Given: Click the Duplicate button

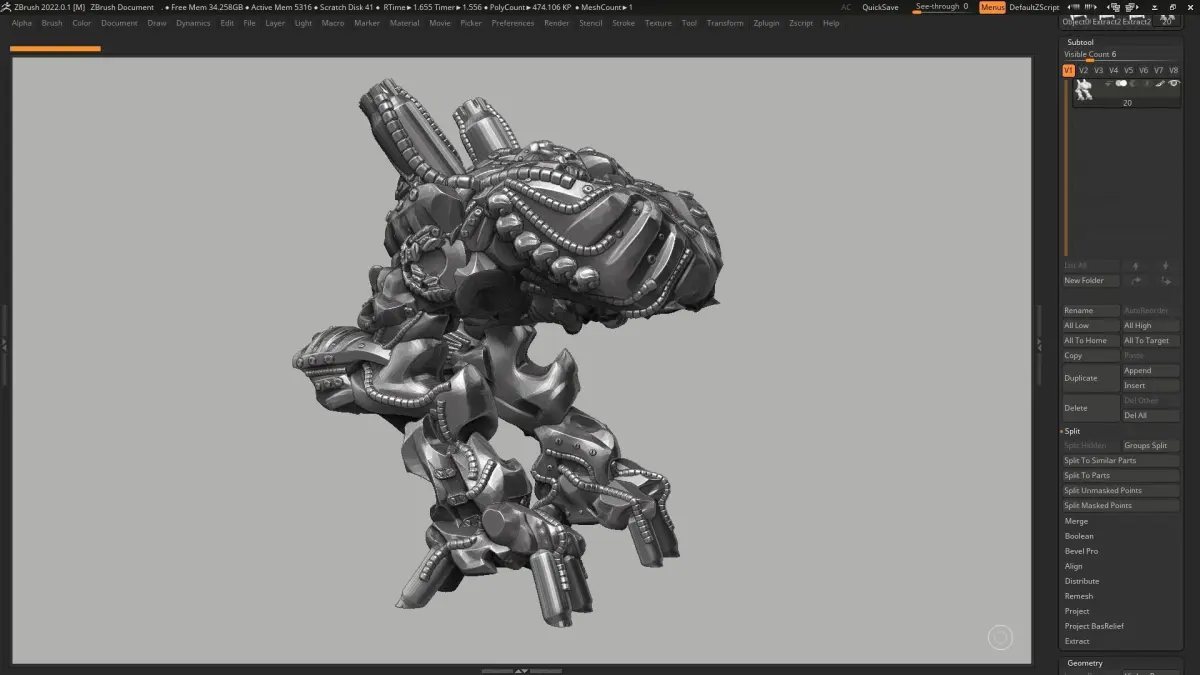Looking at the screenshot, I should pyautogui.click(x=1091, y=378).
